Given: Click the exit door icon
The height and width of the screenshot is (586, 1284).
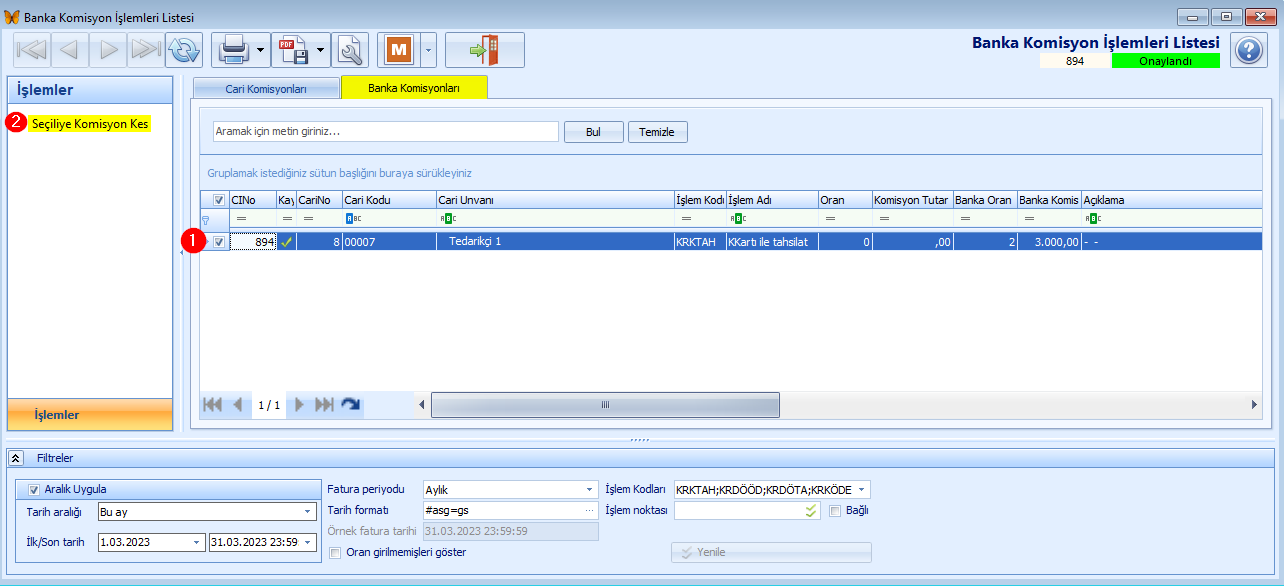Looking at the screenshot, I should point(485,49).
